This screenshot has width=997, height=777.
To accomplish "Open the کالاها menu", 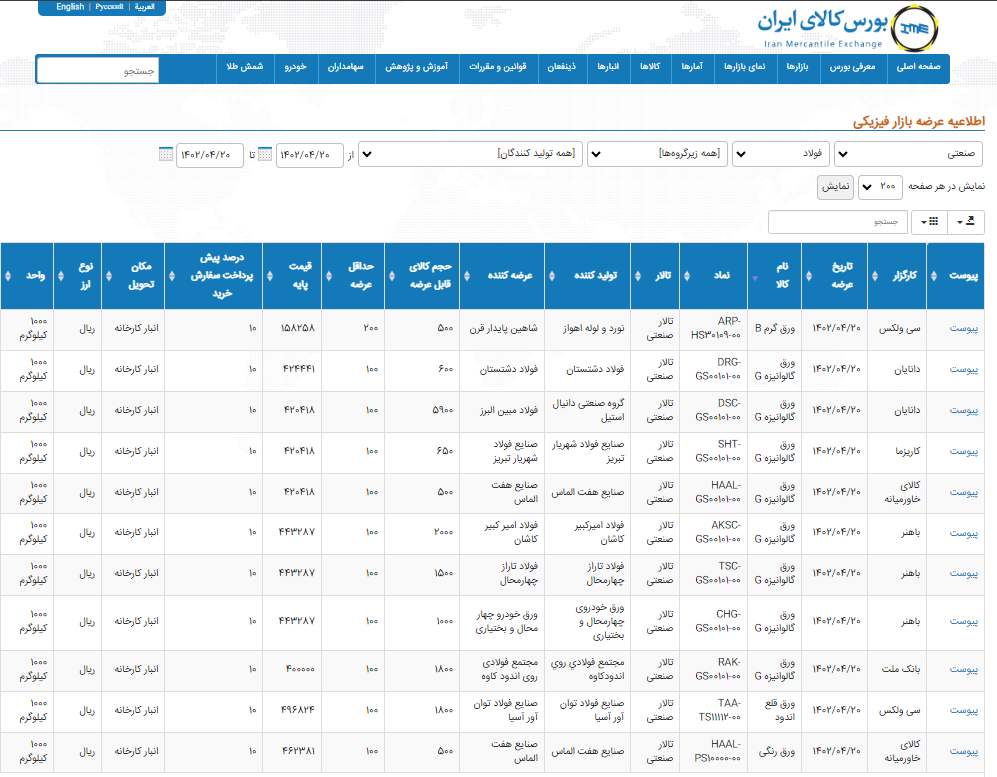I will pyautogui.click(x=650, y=67).
